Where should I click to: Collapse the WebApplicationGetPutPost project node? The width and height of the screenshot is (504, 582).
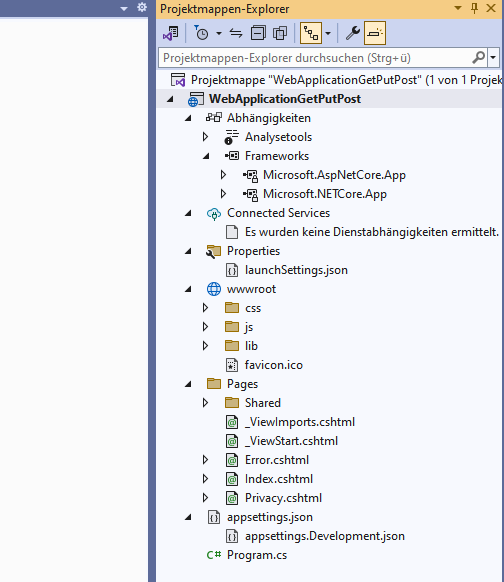click(170, 99)
